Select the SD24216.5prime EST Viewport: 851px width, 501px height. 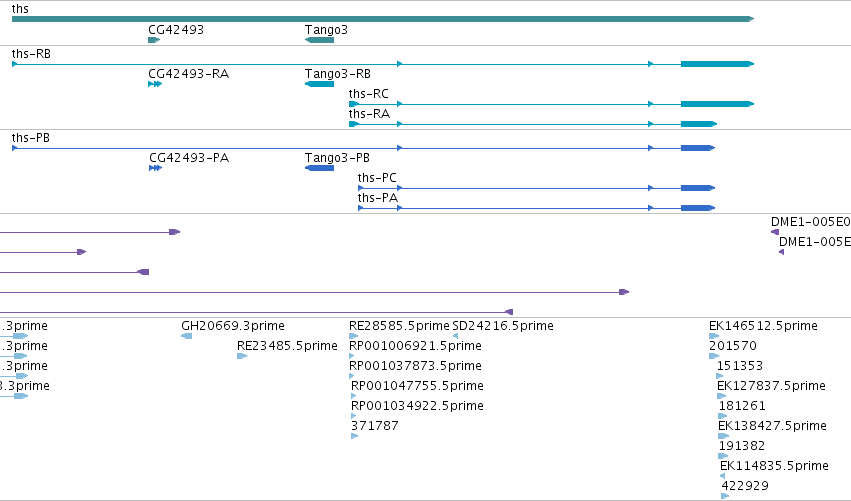455,336
